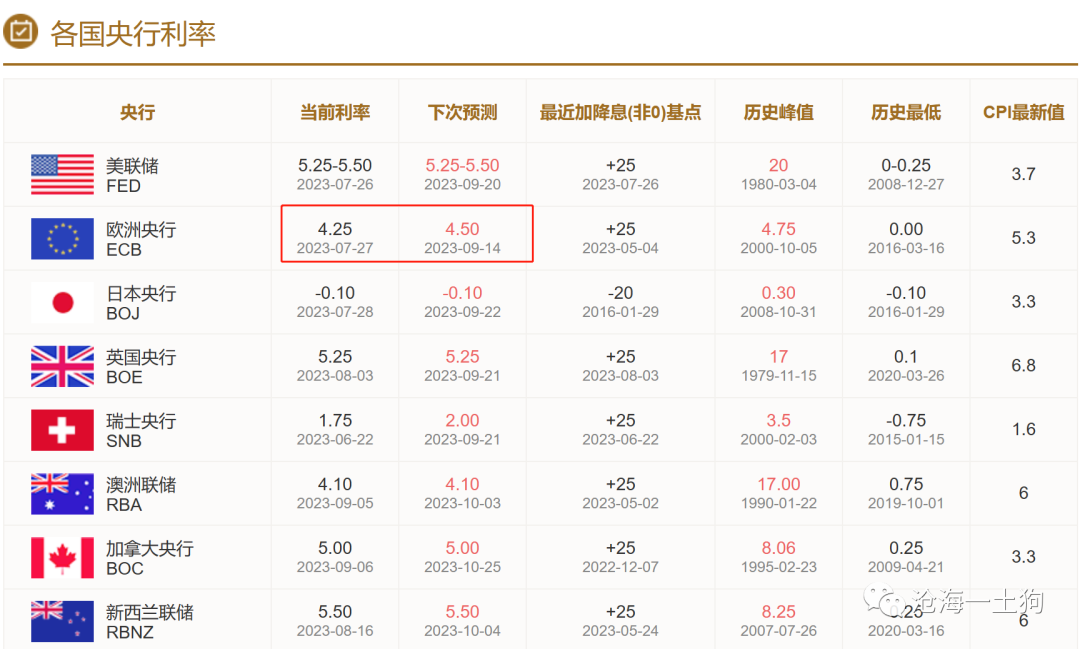The image size is (1080, 649).
Task: Click BOE latest CPI value 6.8
Action: 1024,365
